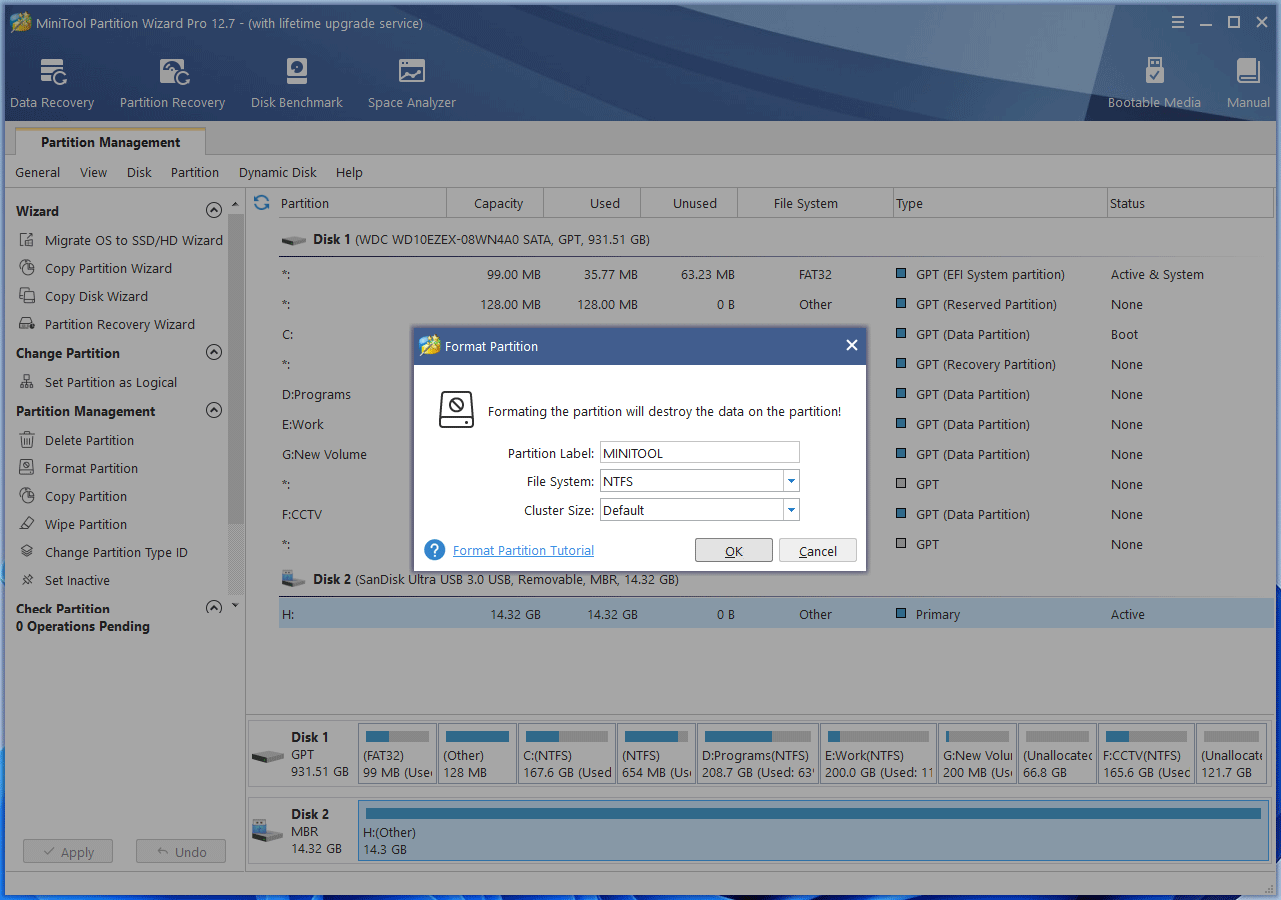
Task: Launch Partition Recovery Wizard in sidebar
Action: [107, 324]
